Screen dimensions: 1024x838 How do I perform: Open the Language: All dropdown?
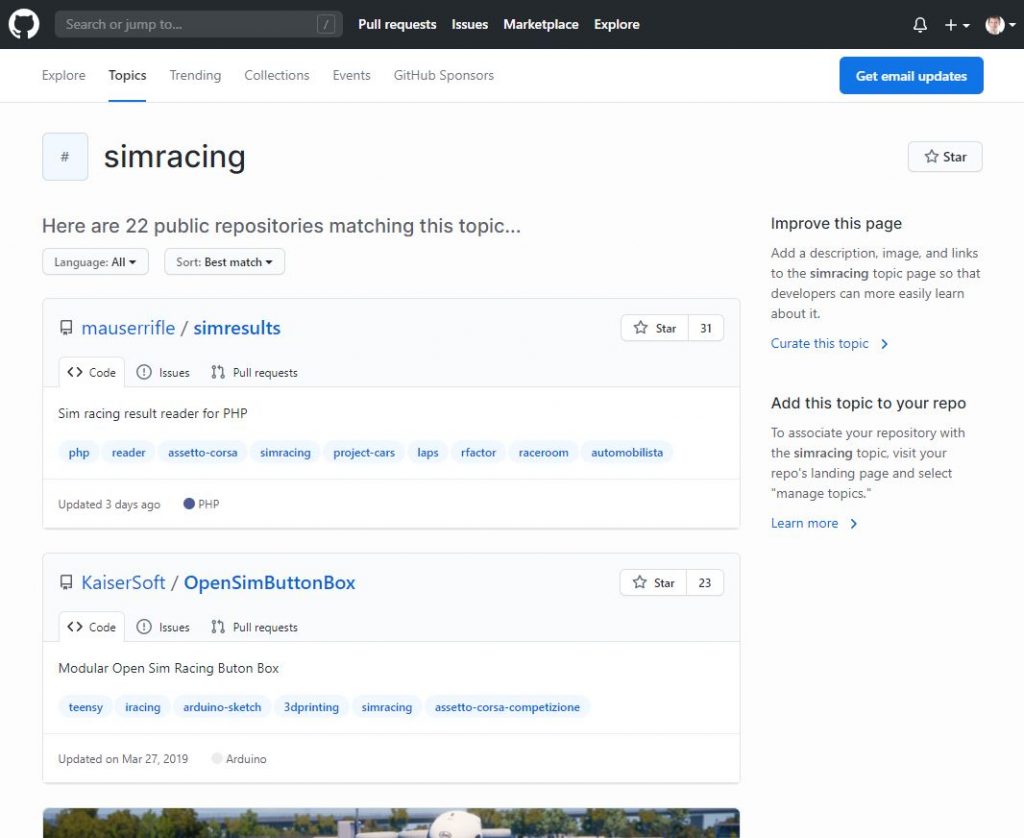tap(95, 262)
